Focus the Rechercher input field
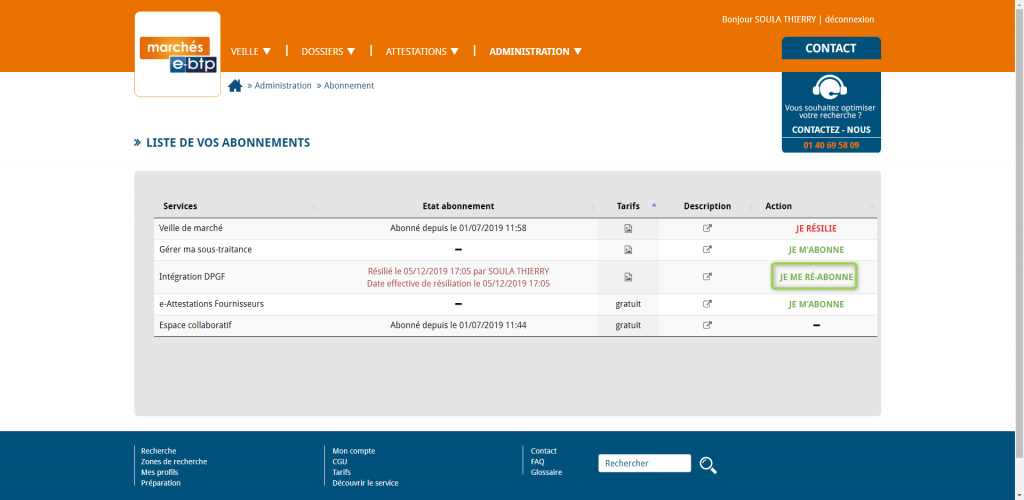1024x500 pixels. point(645,463)
